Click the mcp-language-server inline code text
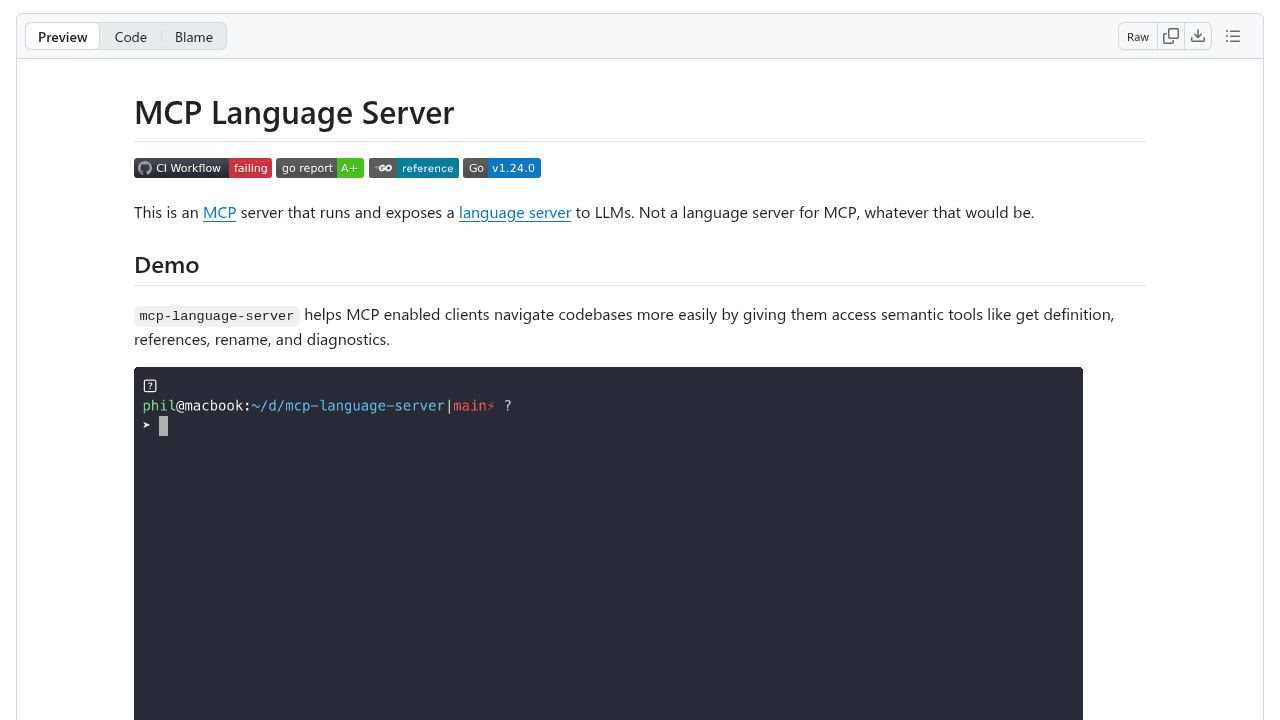 pos(216,315)
